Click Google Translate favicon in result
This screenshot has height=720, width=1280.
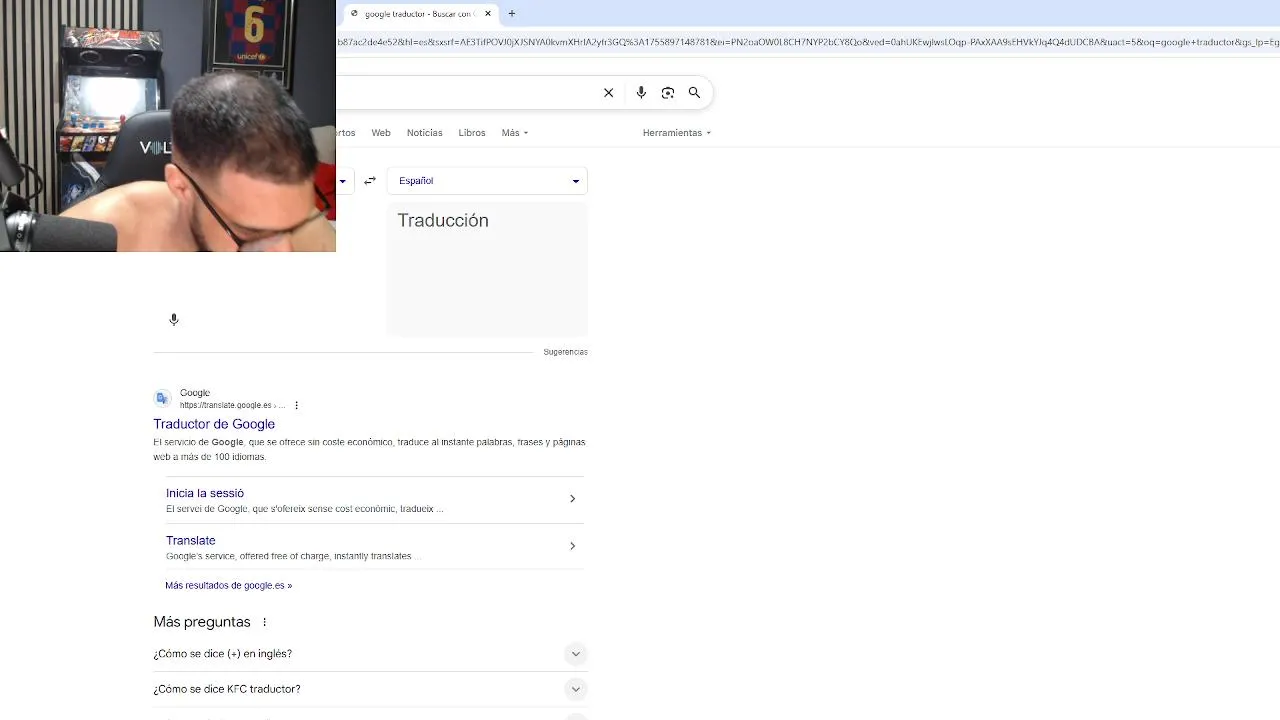click(163, 398)
